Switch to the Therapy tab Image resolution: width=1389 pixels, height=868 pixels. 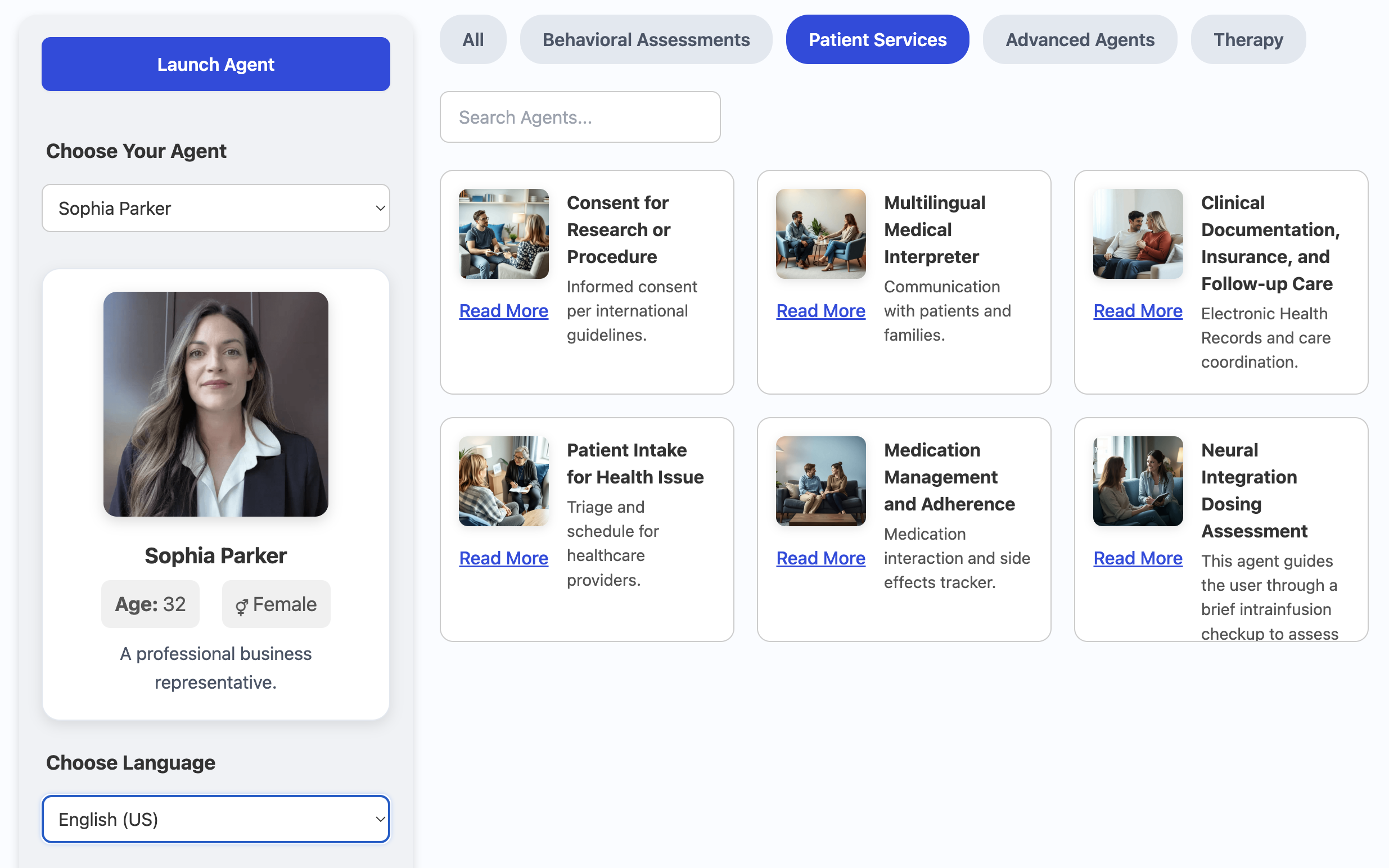tap(1247, 39)
